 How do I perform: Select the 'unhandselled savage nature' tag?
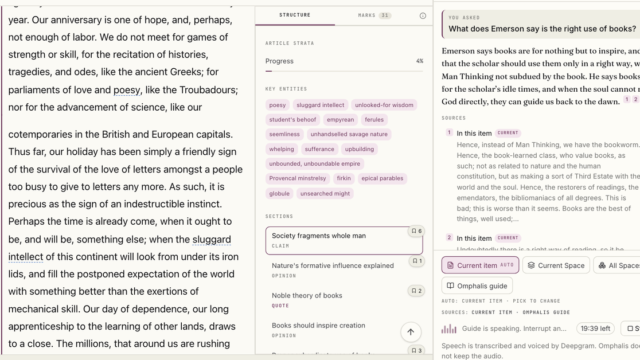[349, 134]
